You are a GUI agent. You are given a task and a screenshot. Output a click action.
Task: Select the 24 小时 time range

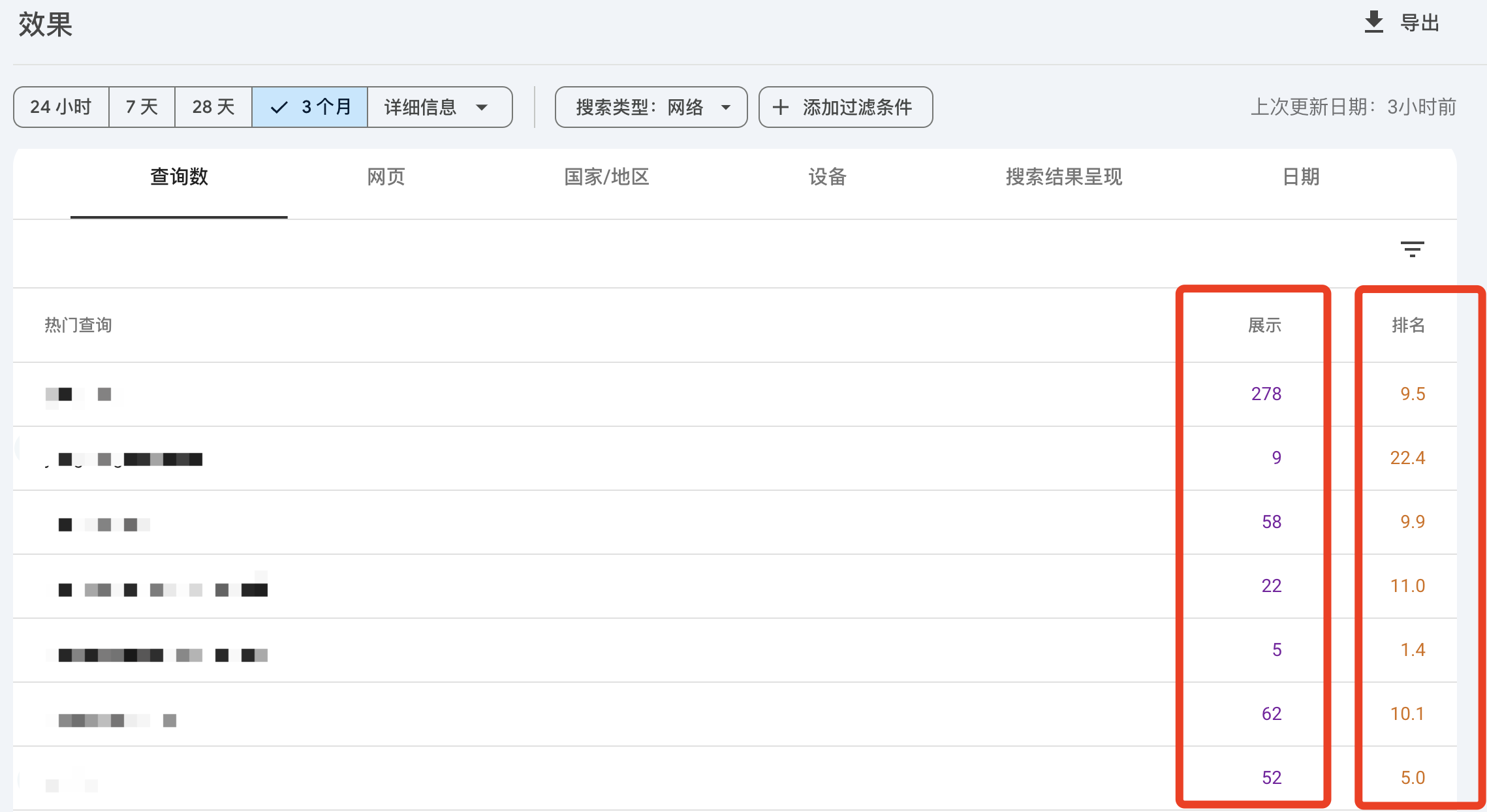[x=61, y=107]
